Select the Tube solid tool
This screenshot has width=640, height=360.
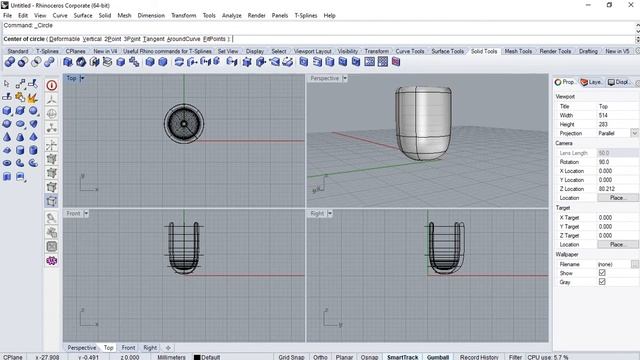(33, 150)
